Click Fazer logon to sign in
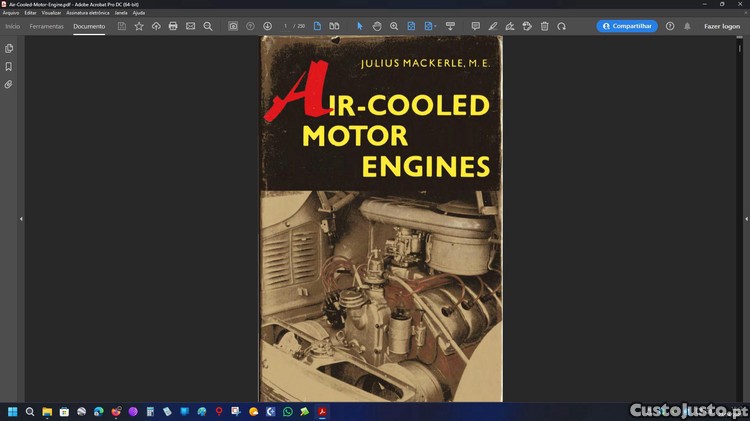 click(721, 26)
